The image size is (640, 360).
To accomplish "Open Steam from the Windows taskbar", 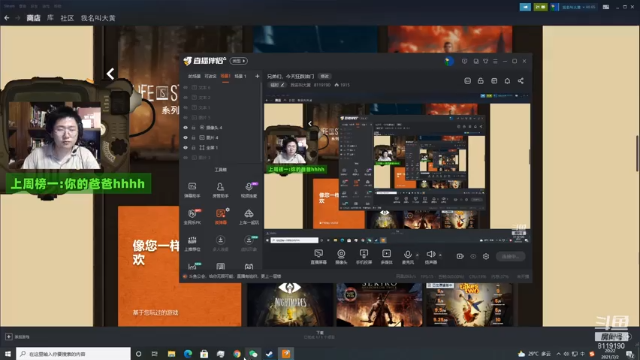I will (269, 353).
